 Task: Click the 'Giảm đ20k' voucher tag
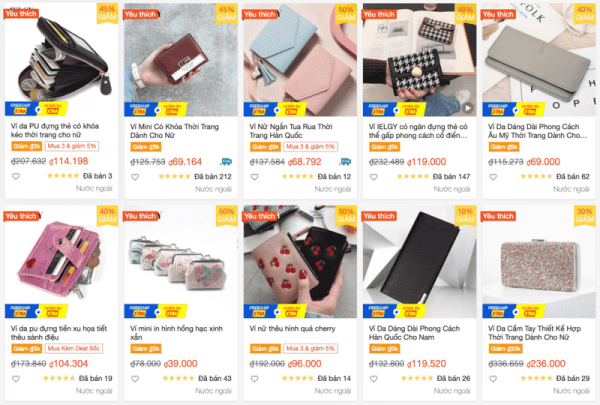click(x=505, y=349)
